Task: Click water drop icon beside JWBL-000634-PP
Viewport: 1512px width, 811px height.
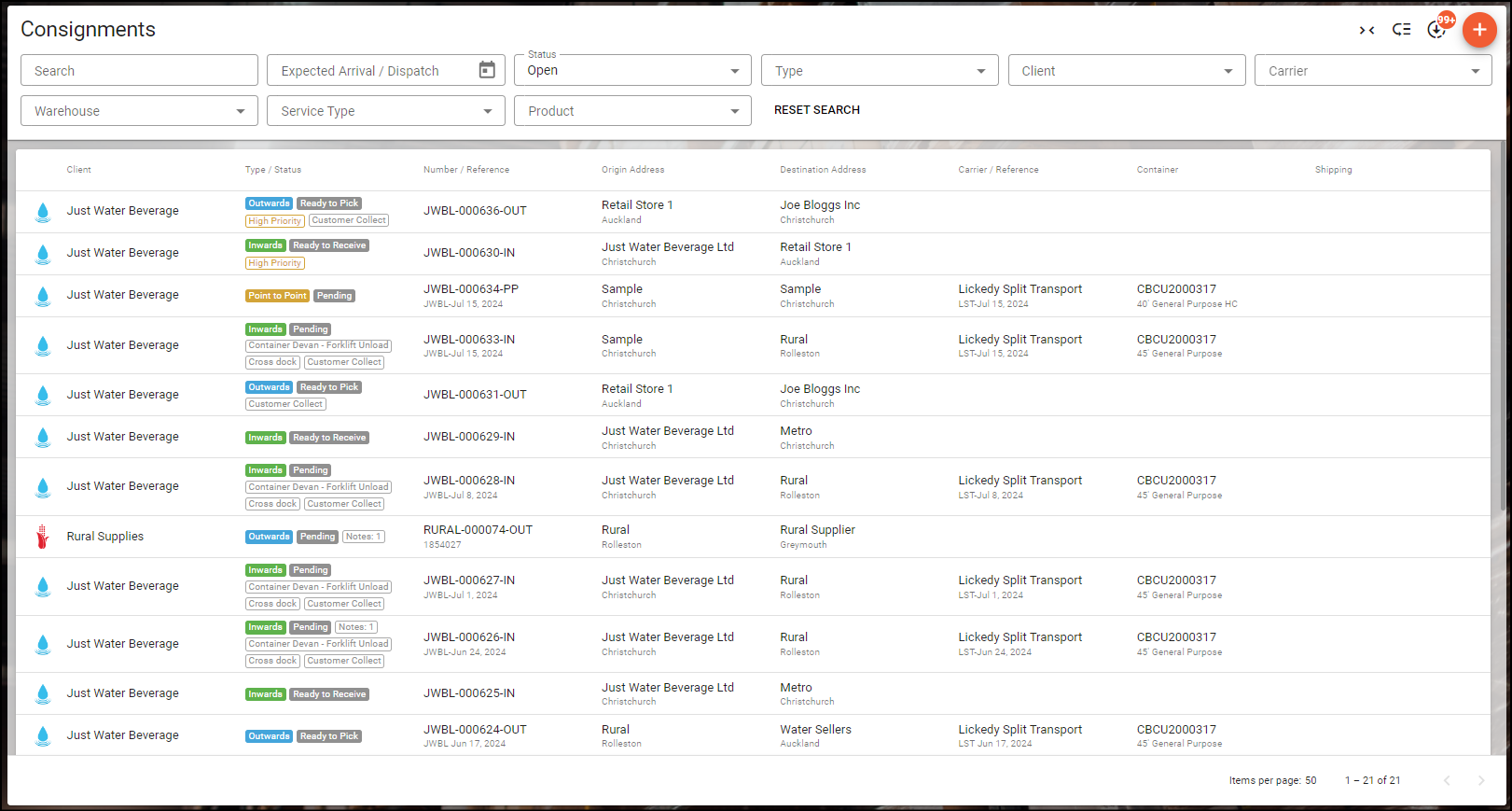Action: click(43, 296)
